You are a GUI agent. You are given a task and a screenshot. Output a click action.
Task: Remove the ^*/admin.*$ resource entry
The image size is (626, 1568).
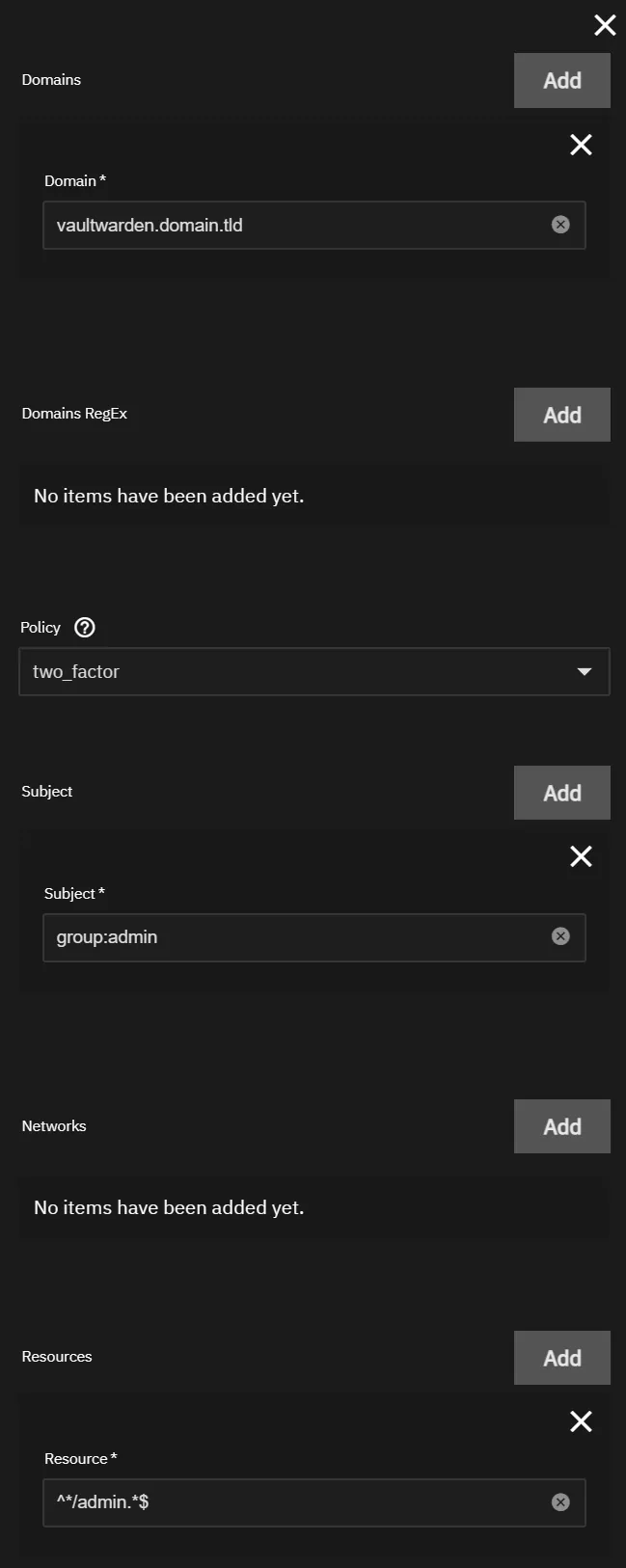(581, 1421)
